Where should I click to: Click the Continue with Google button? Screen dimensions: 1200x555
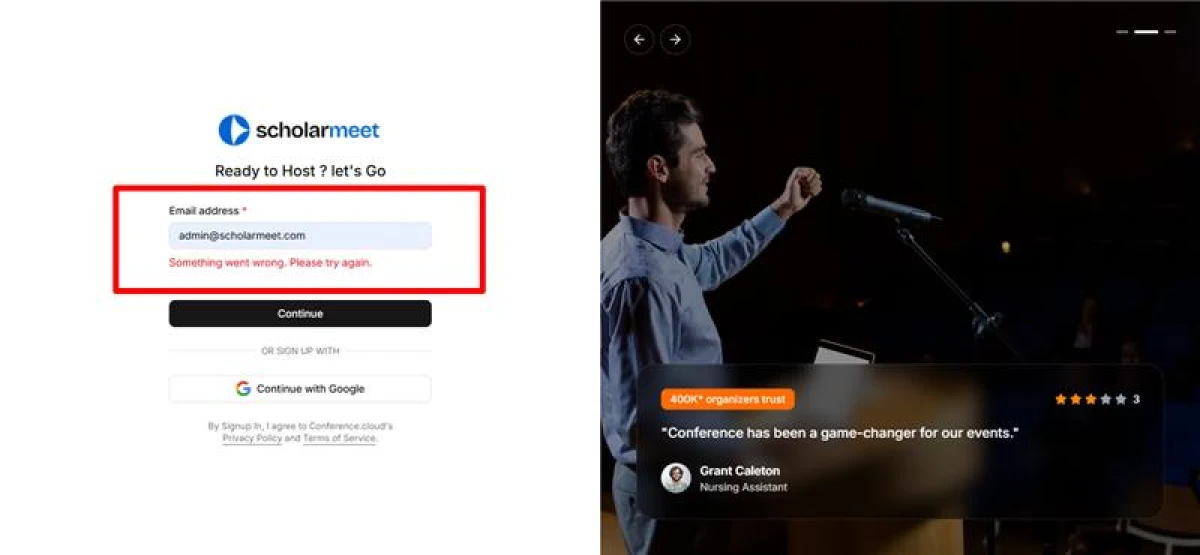300,389
